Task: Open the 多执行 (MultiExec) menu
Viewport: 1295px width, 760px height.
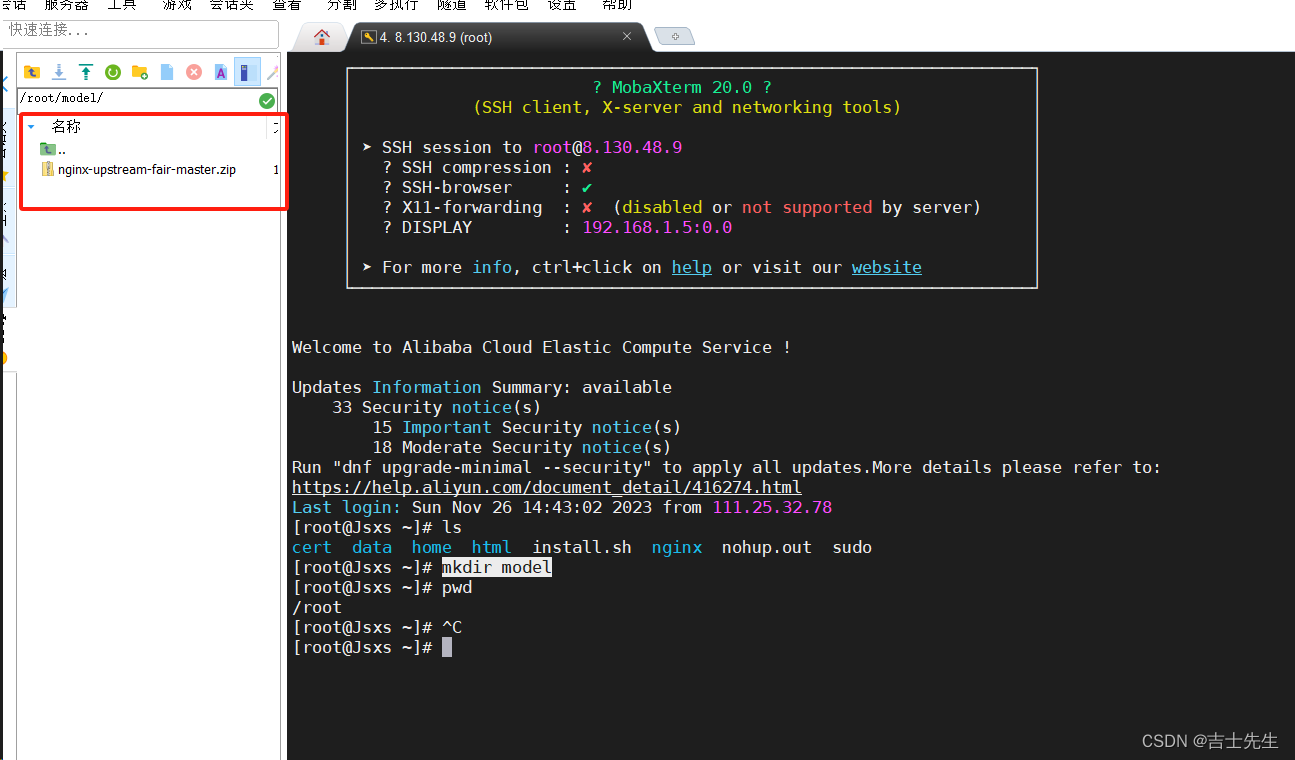Action: click(396, 5)
